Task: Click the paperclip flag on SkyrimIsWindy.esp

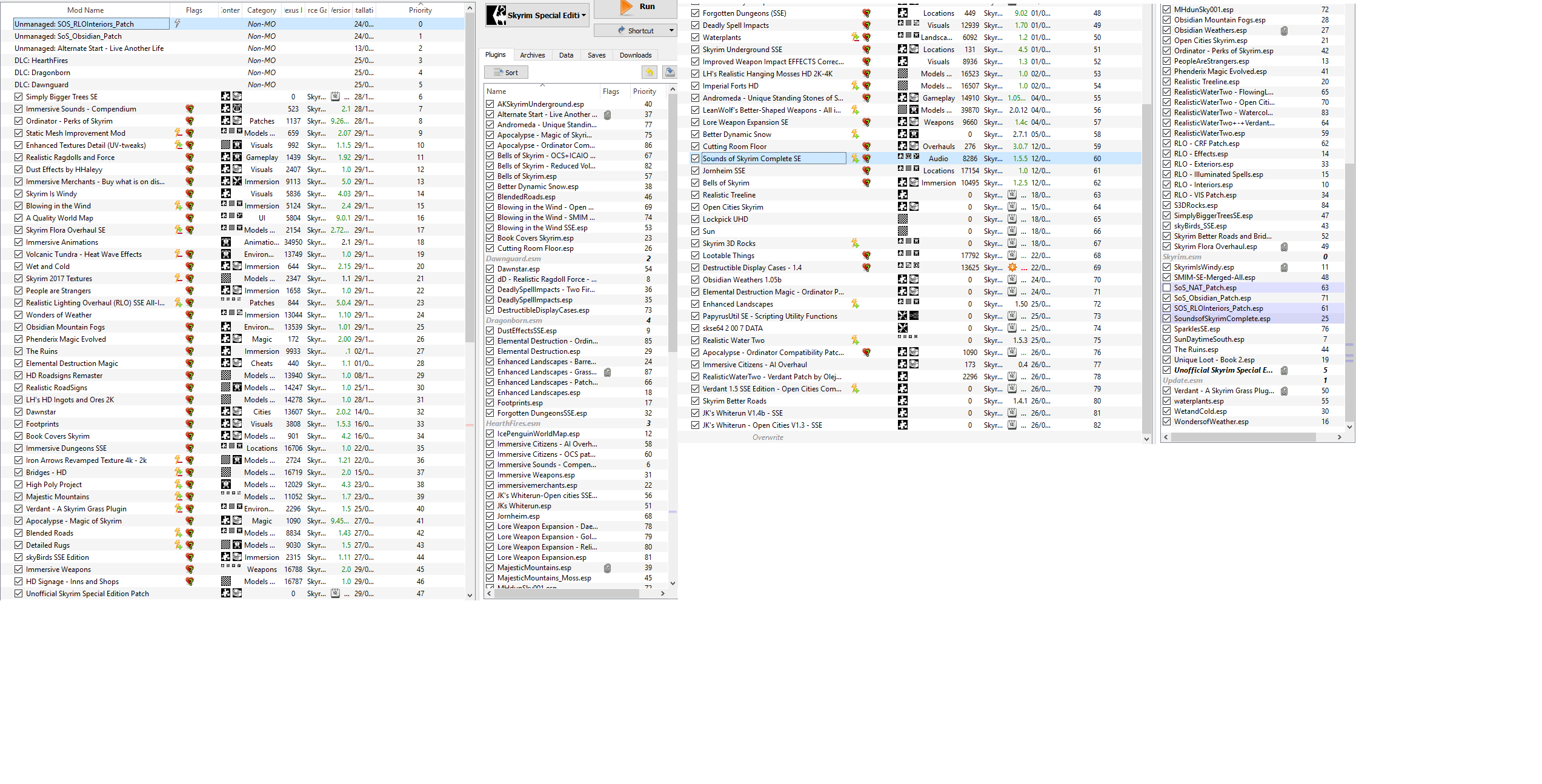Action: pyautogui.click(x=1284, y=267)
